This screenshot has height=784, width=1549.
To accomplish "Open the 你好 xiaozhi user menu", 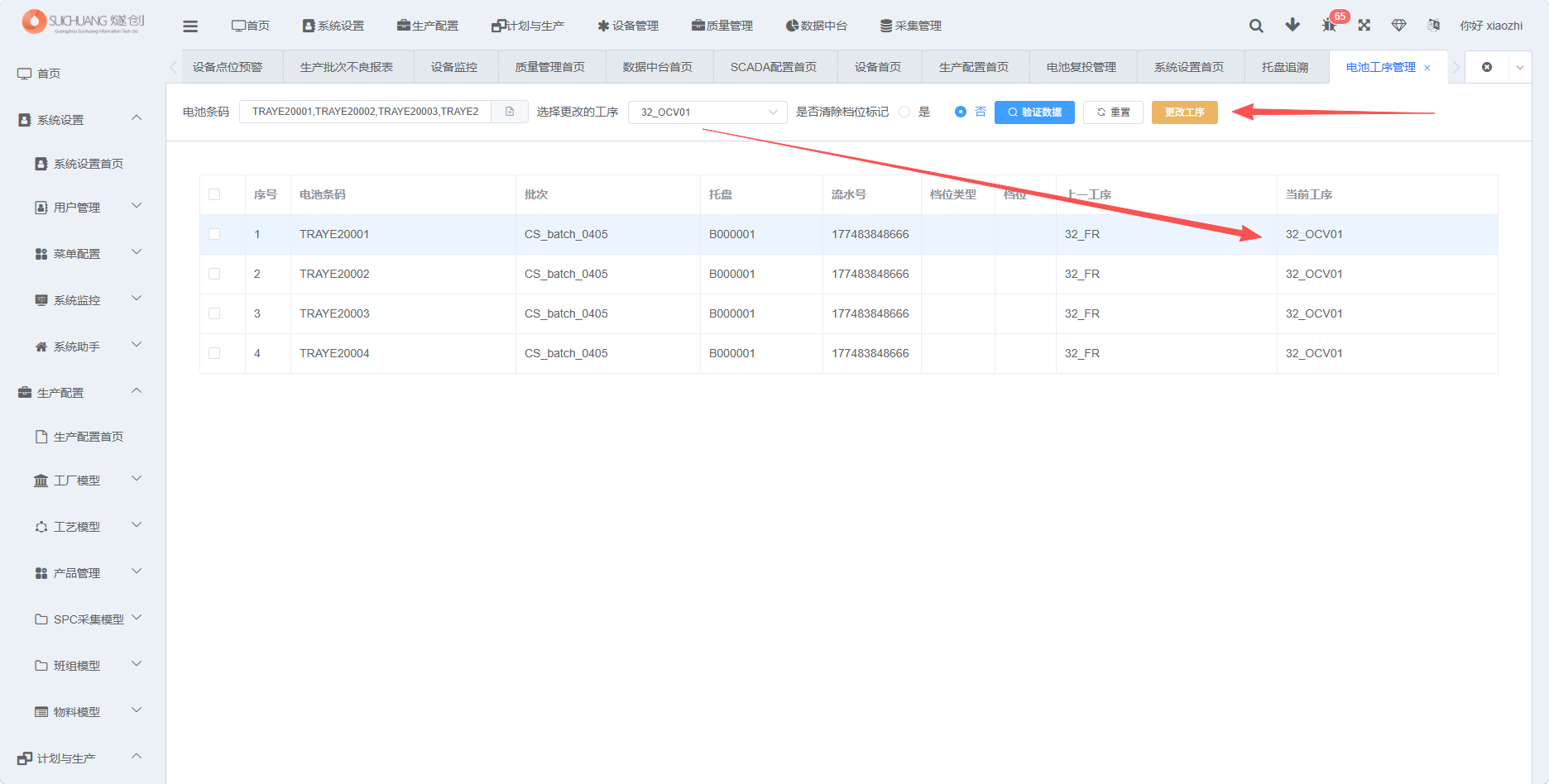I will click(x=1491, y=26).
